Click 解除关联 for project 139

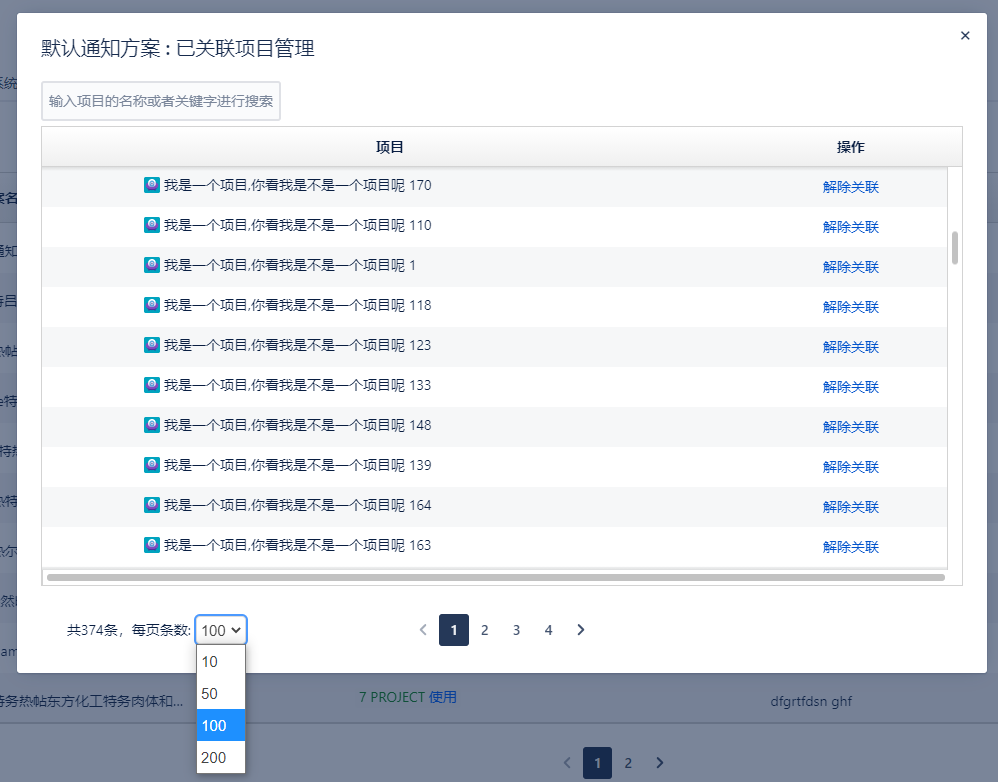851,467
